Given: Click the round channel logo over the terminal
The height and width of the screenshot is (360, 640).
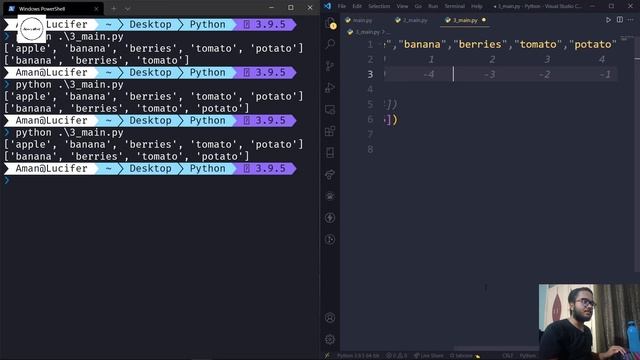Looking at the screenshot, I should click(x=31, y=29).
